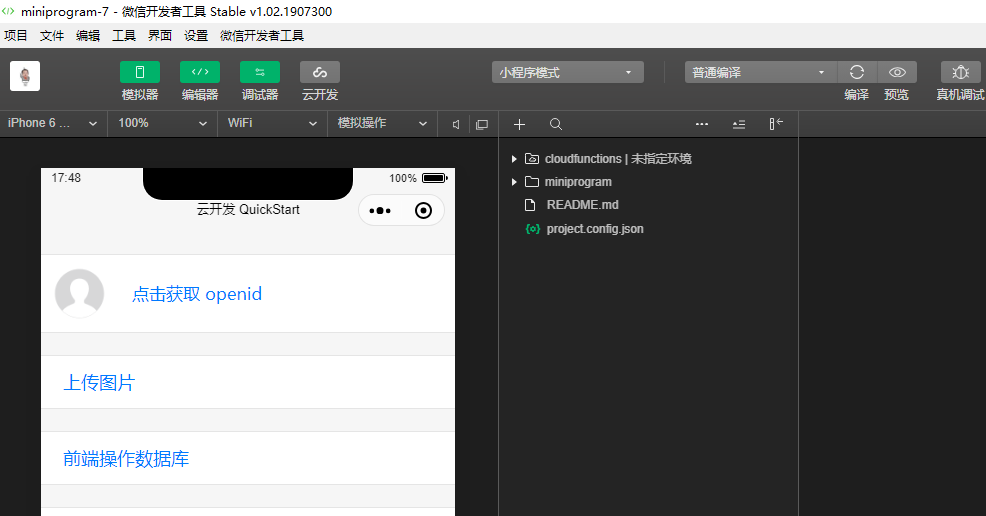Click the user avatar in toolbar
The image size is (986, 516).
tap(25, 76)
